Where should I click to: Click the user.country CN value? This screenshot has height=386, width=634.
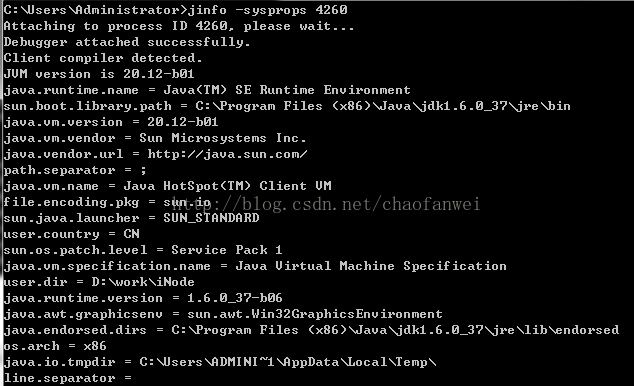(131, 234)
